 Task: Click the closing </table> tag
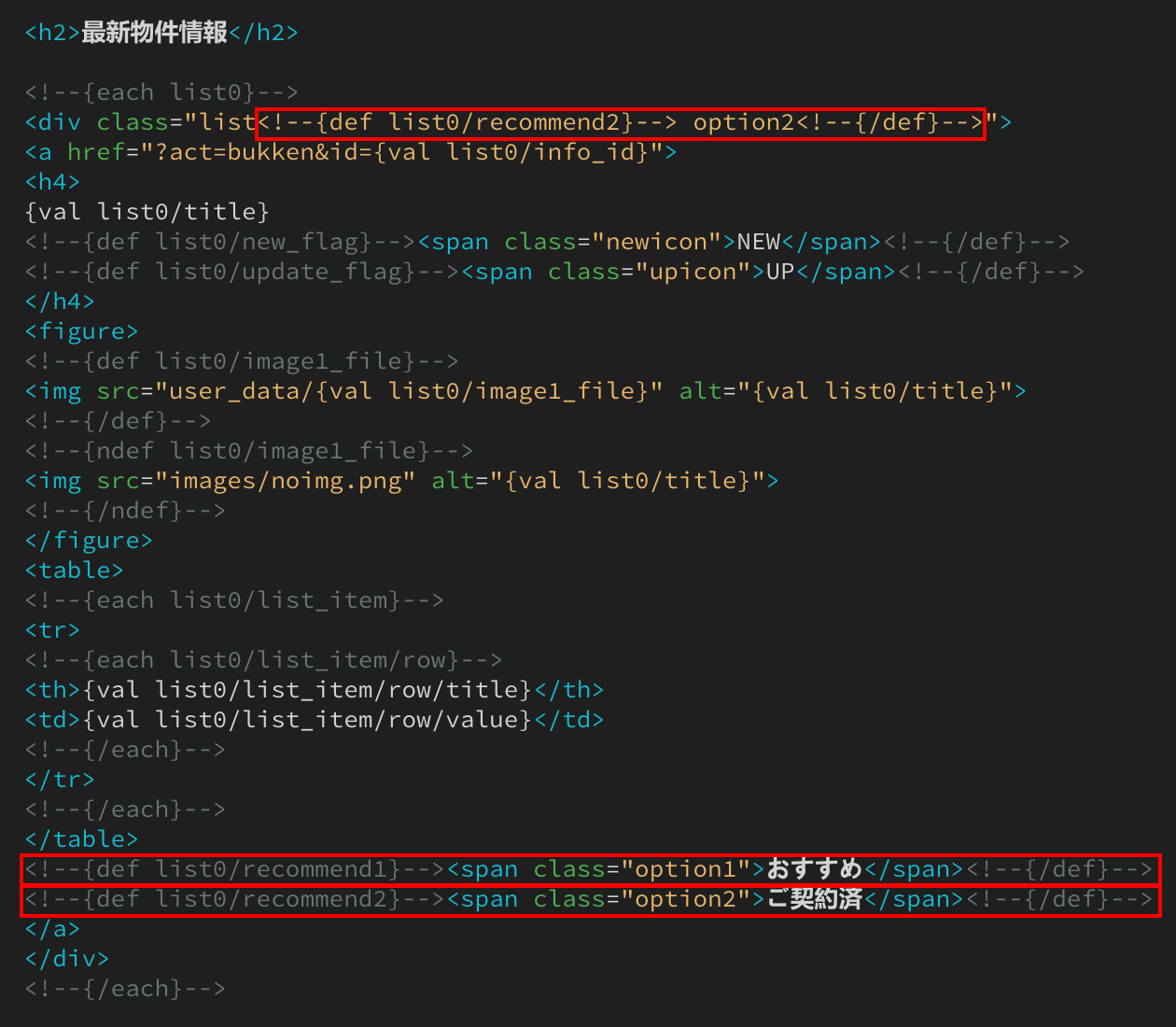click(81, 839)
